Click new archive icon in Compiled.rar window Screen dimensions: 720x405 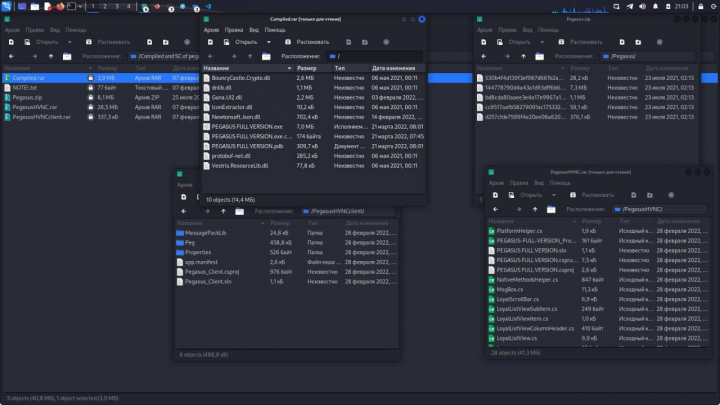point(210,42)
